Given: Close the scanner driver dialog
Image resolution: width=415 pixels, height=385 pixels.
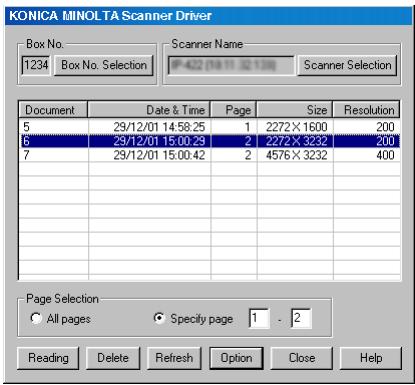Looking at the screenshot, I should (x=302, y=358).
